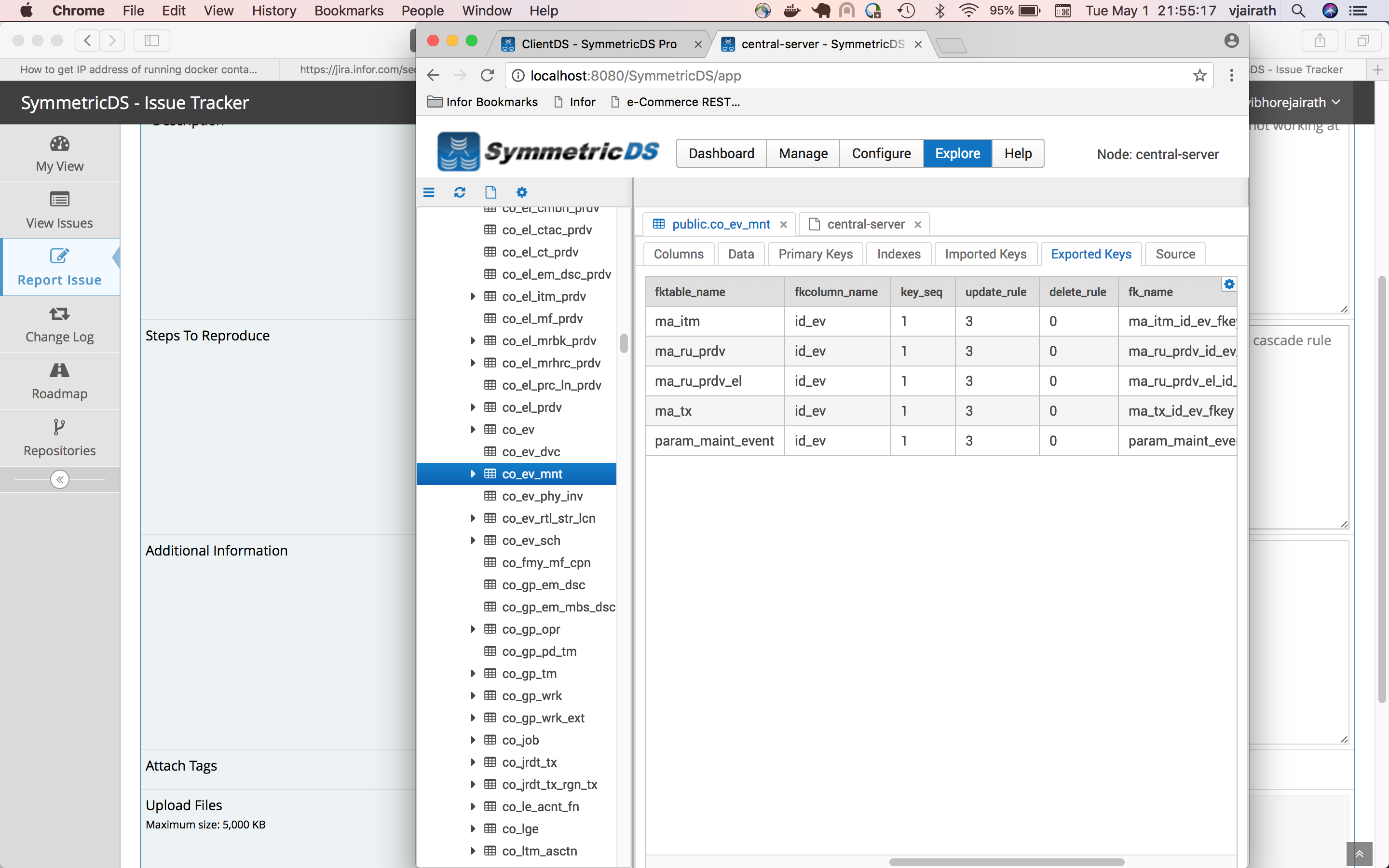Open the Help section

coord(1018,153)
